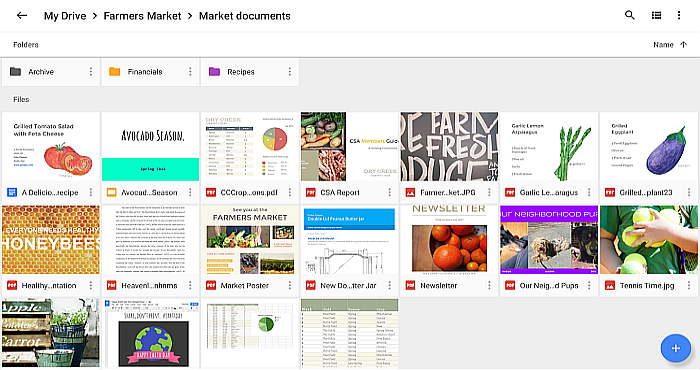Select the Tennis Time.jpg file name
This screenshot has height=370, width=700.
click(647, 285)
